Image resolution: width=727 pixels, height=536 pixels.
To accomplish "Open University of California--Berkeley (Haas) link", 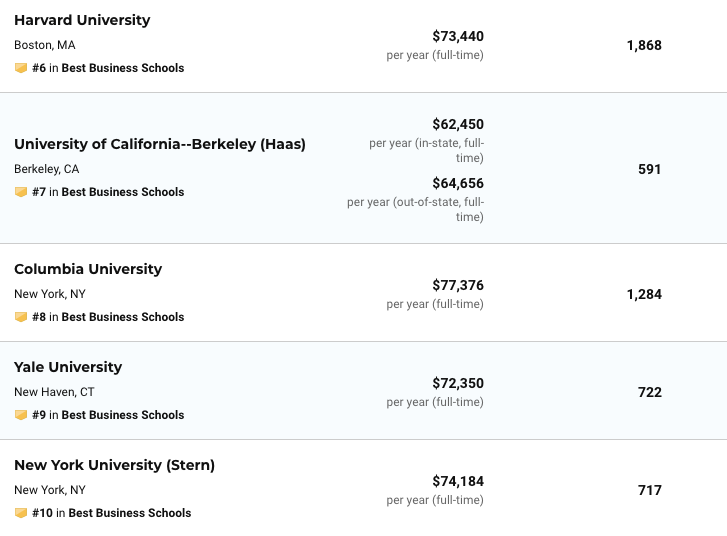I will 160,144.
